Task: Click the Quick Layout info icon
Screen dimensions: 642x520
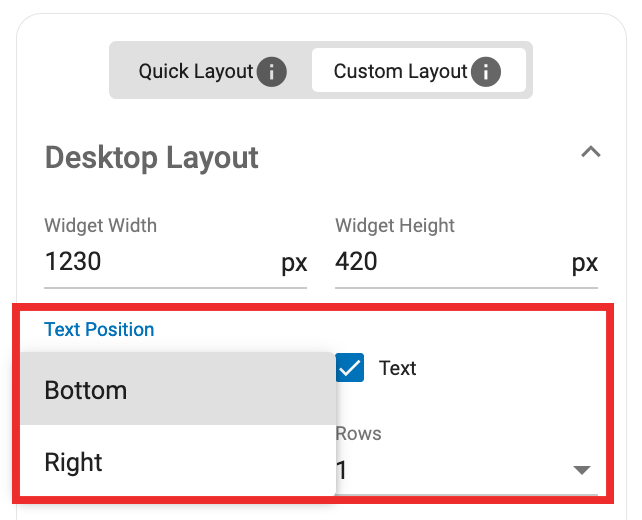Action: click(x=272, y=72)
